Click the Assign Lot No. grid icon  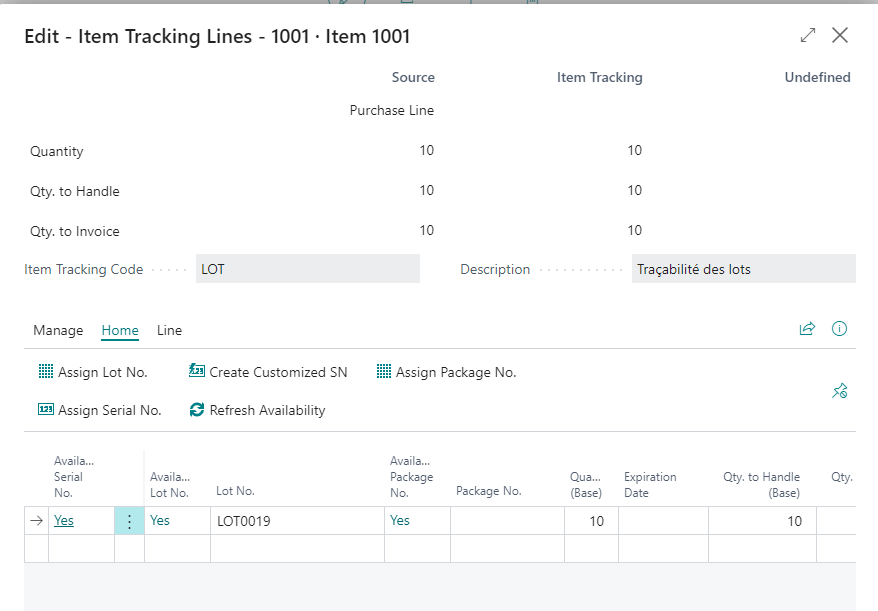click(x=46, y=371)
